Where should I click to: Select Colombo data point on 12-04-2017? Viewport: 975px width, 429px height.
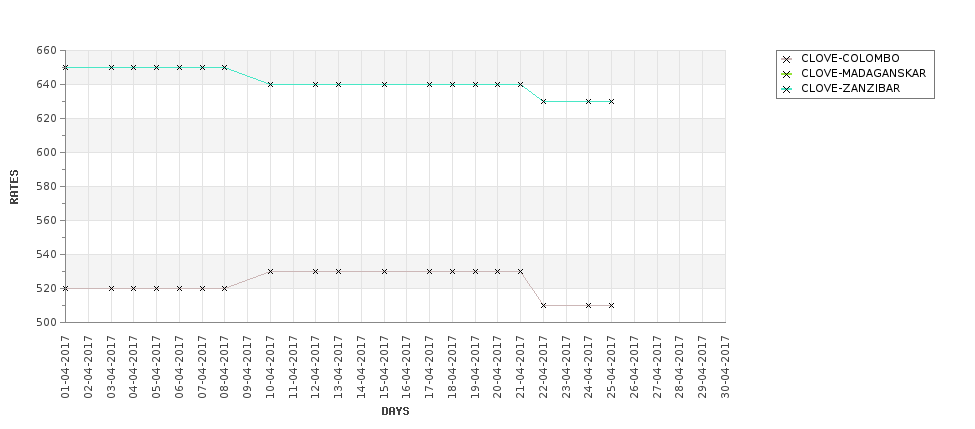point(315,272)
